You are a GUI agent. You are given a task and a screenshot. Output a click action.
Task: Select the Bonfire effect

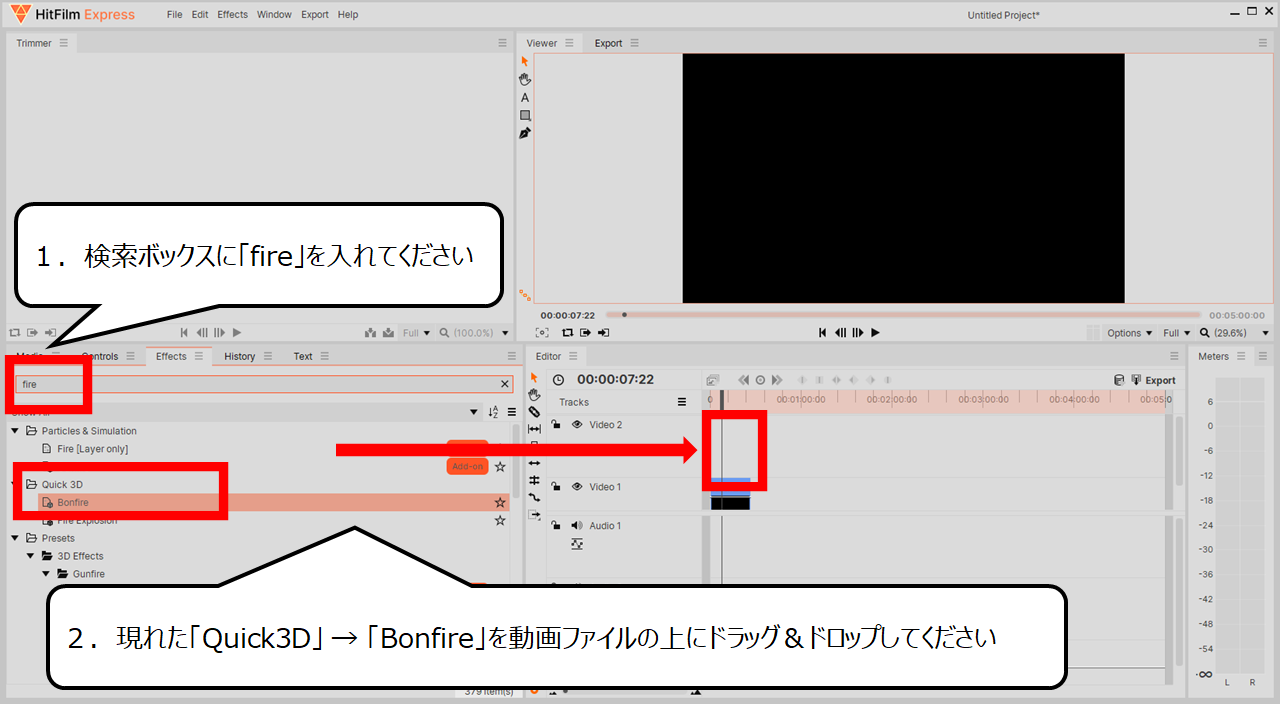(x=73, y=502)
